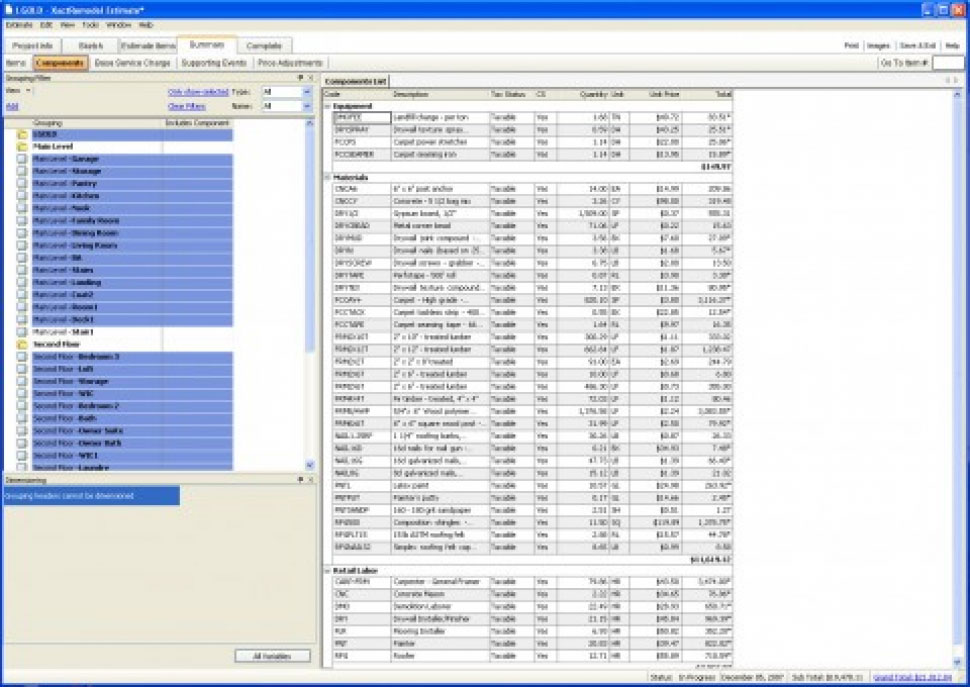Open the Name filter dropdown
Image resolution: width=970 pixels, height=687 pixels.
[307, 106]
